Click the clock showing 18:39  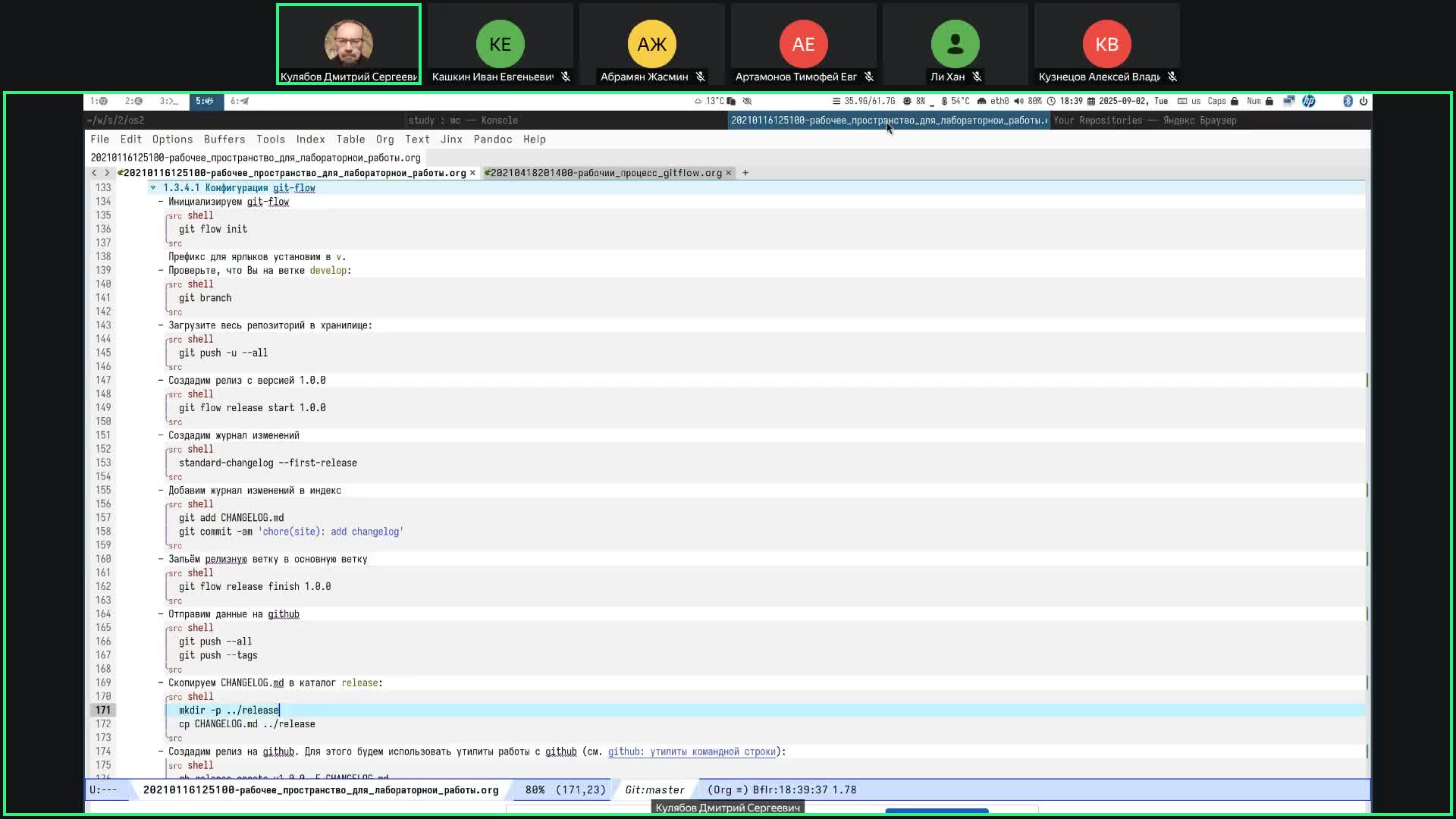point(1065,101)
